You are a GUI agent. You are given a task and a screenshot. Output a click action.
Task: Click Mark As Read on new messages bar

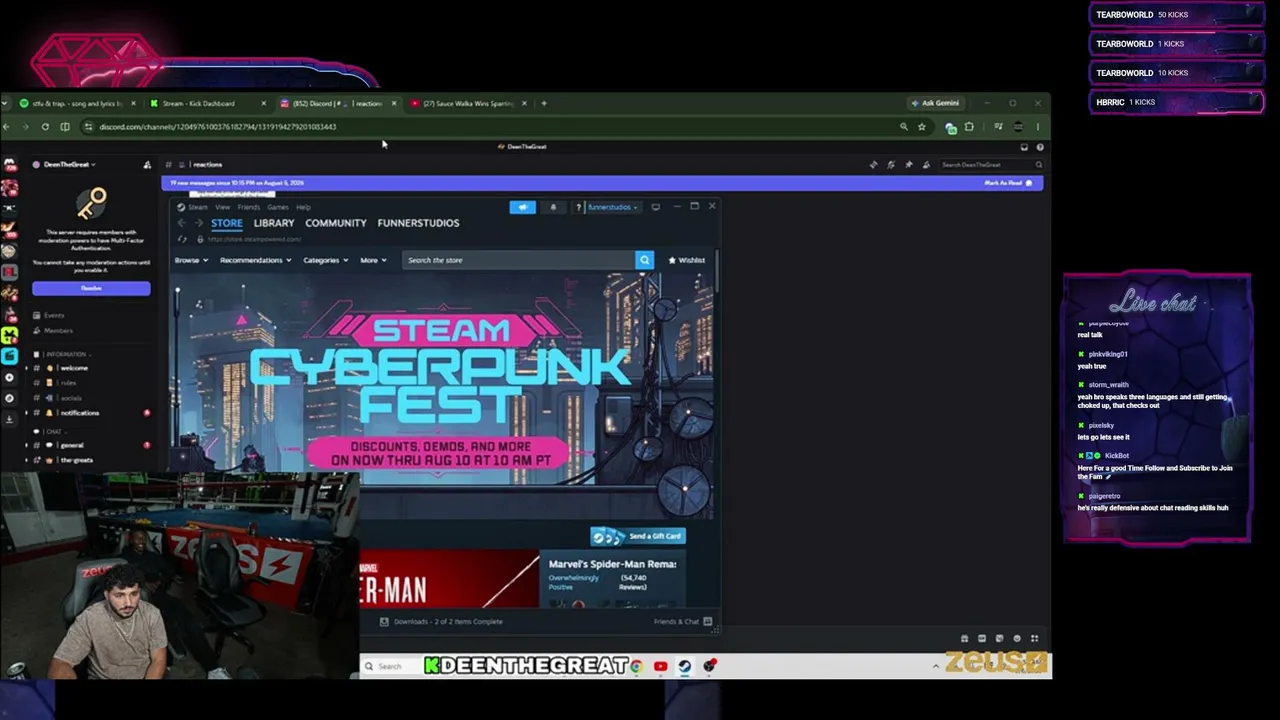(x=1008, y=183)
